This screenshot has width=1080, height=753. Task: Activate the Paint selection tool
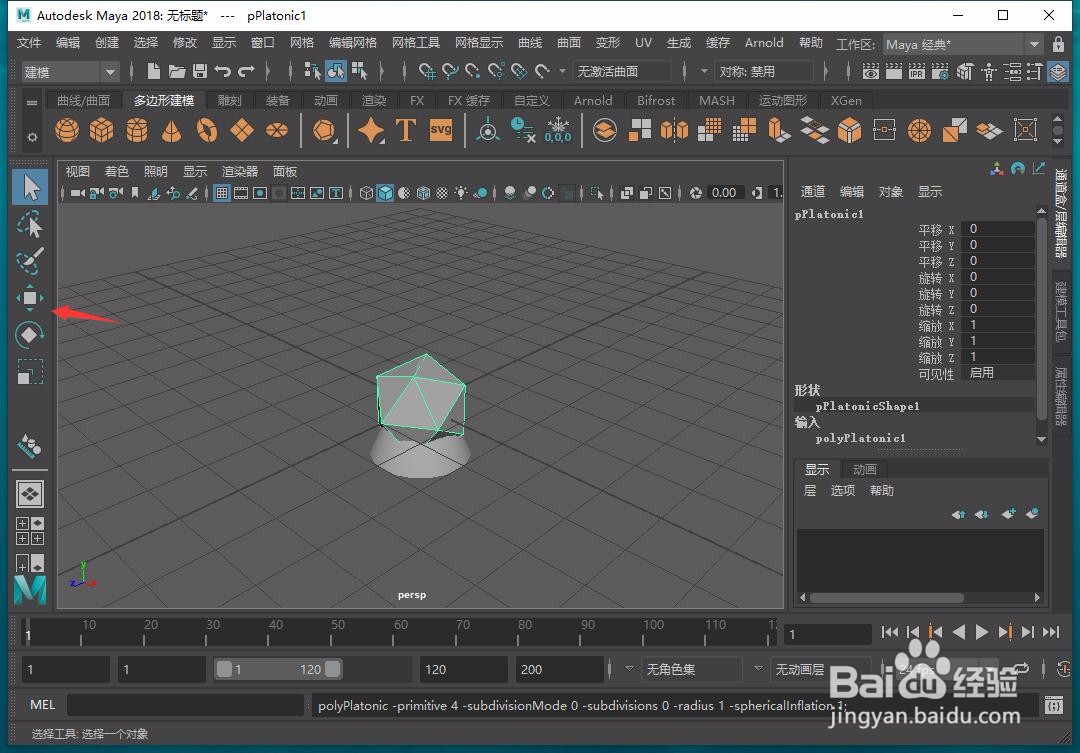point(30,261)
